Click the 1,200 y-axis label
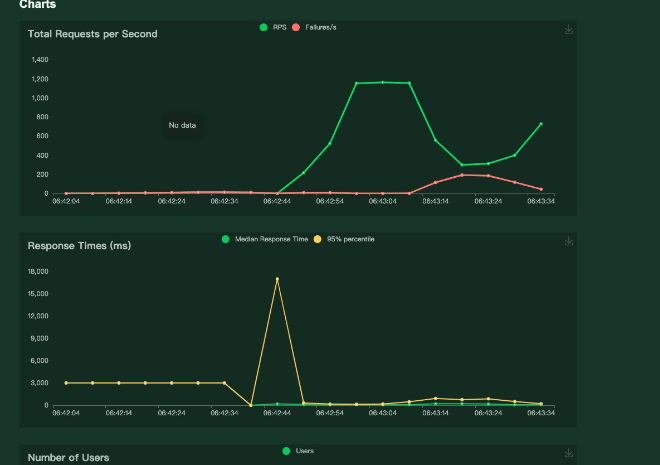This screenshot has height=465, width=660. tap(40, 79)
